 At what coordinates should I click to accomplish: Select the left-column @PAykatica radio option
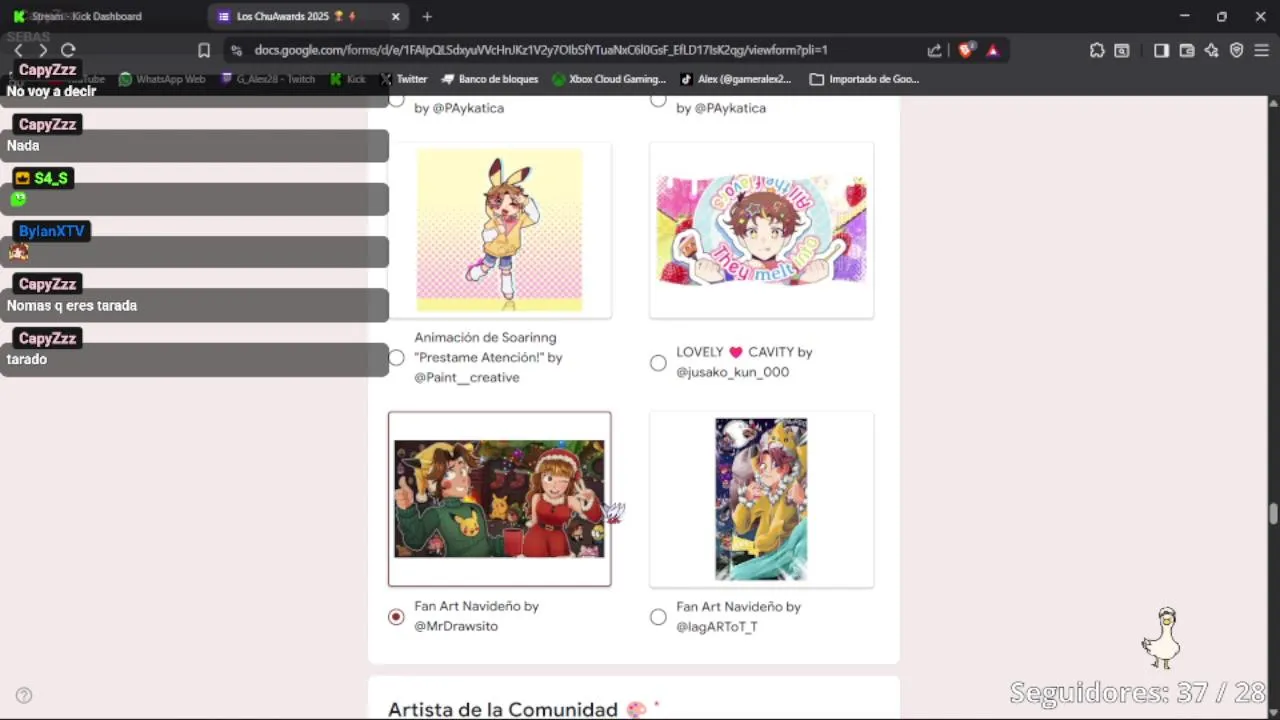pyautogui.click(x=396, y=100)
